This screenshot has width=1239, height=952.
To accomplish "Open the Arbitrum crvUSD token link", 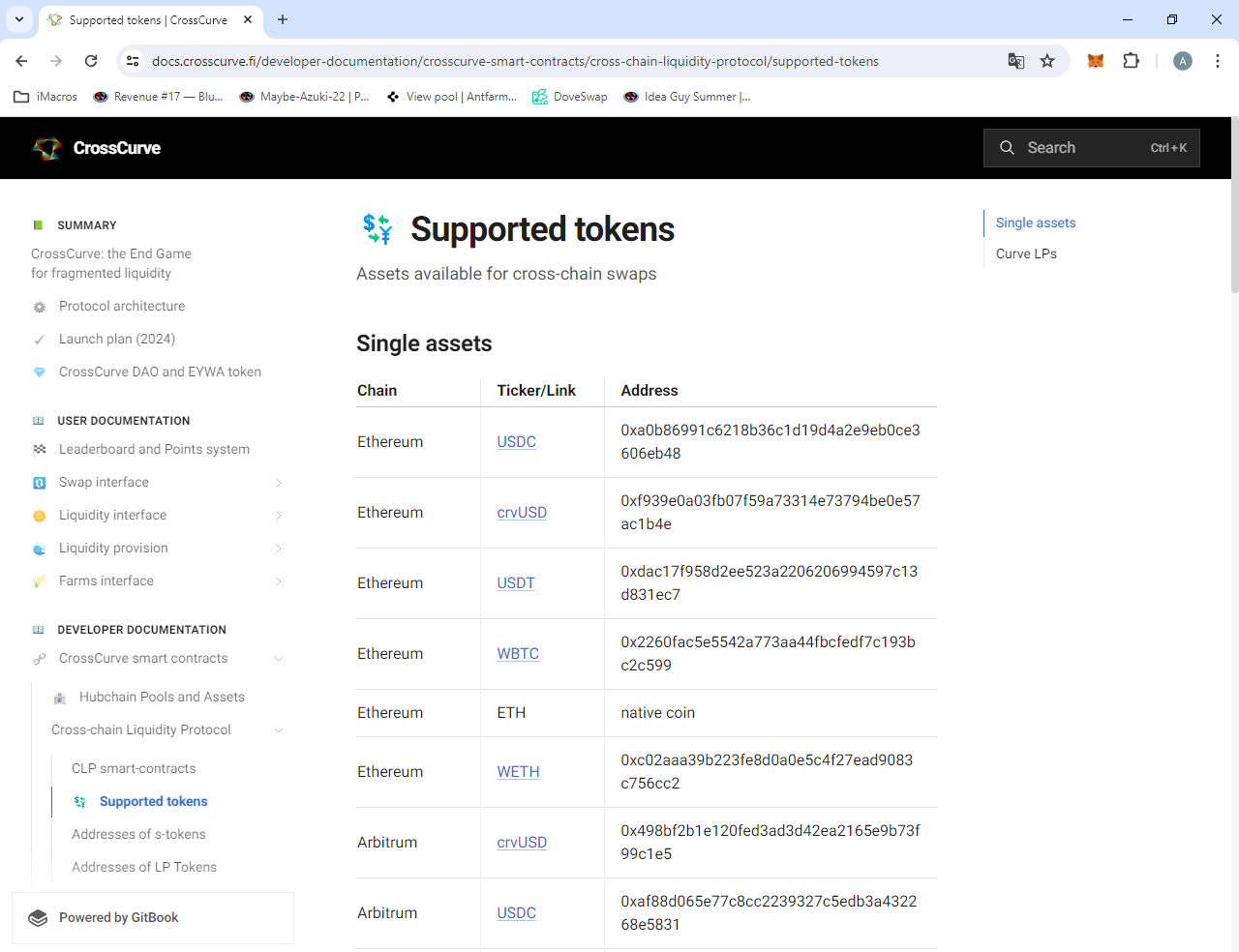I will coord(522,843).
